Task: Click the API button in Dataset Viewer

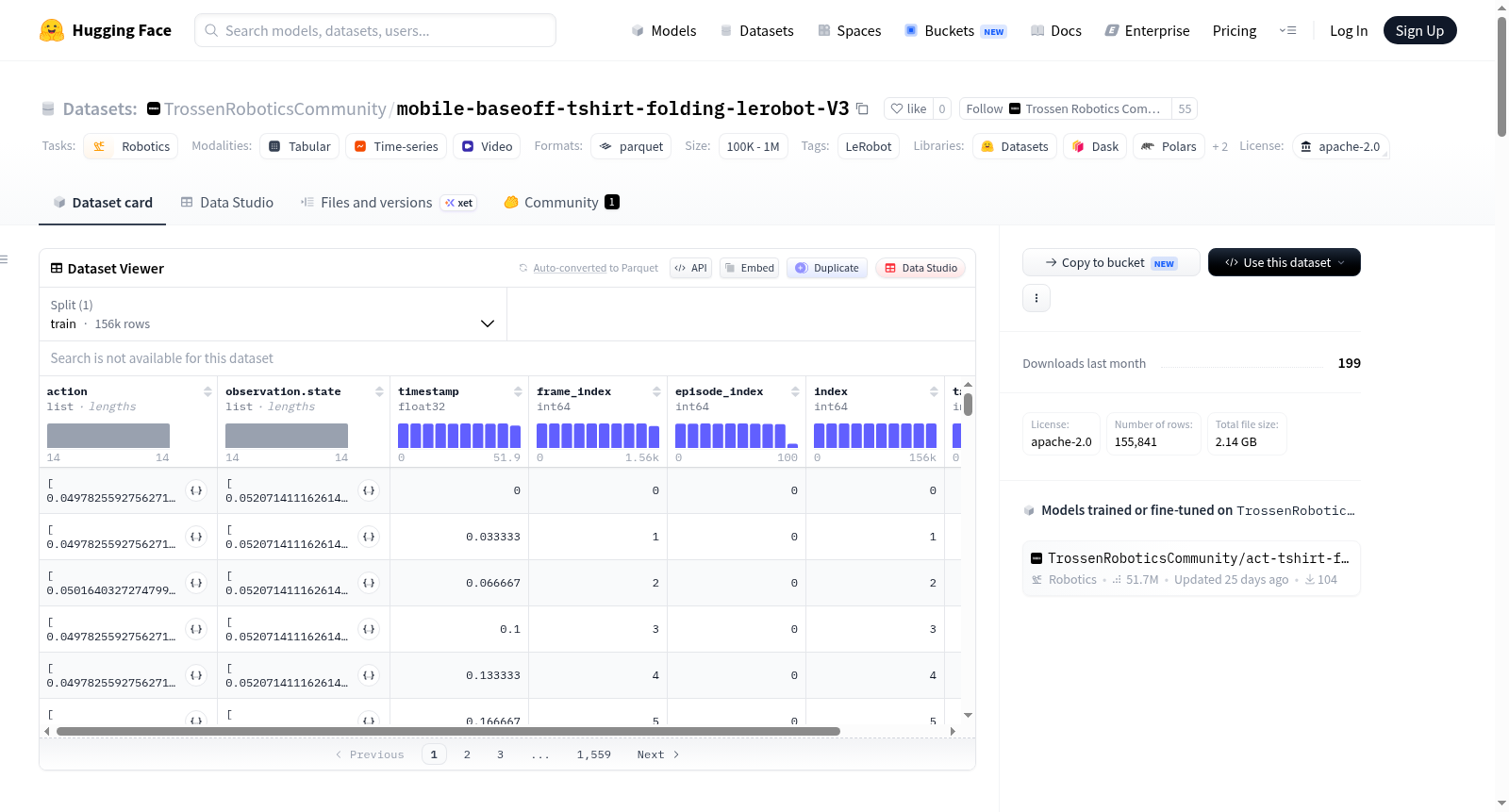Action: [690, 268]
